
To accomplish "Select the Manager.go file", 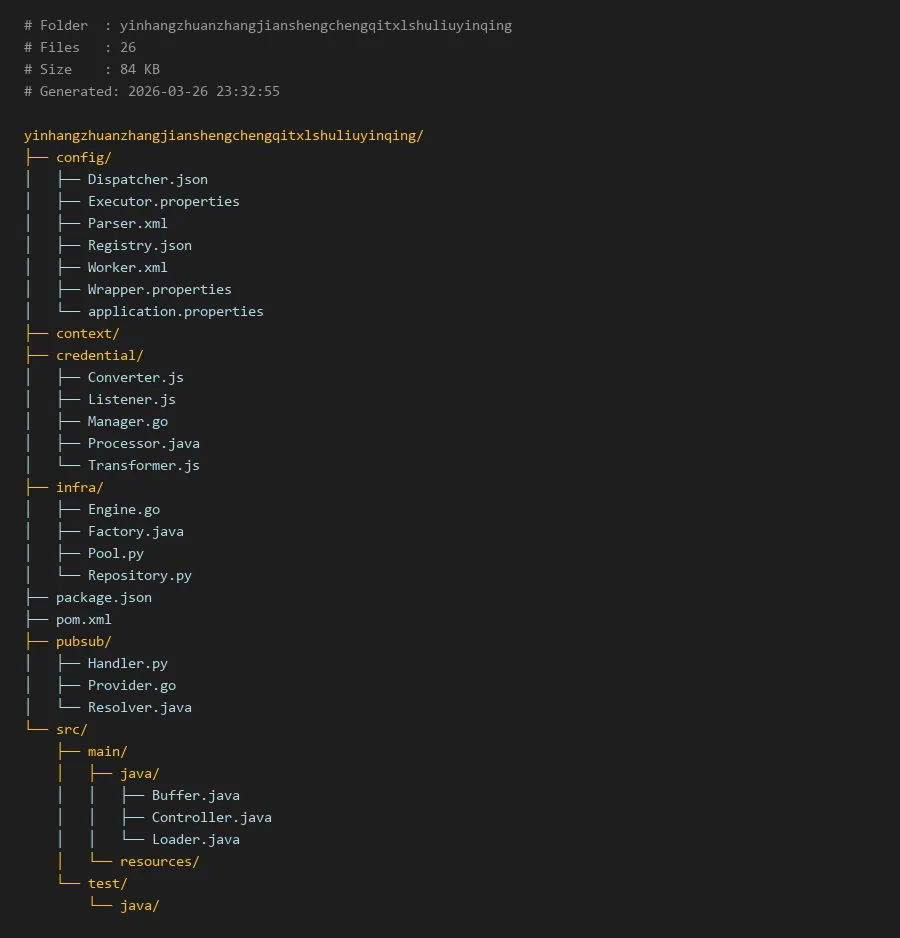I will pyautogui.click(x=127, y=421).
